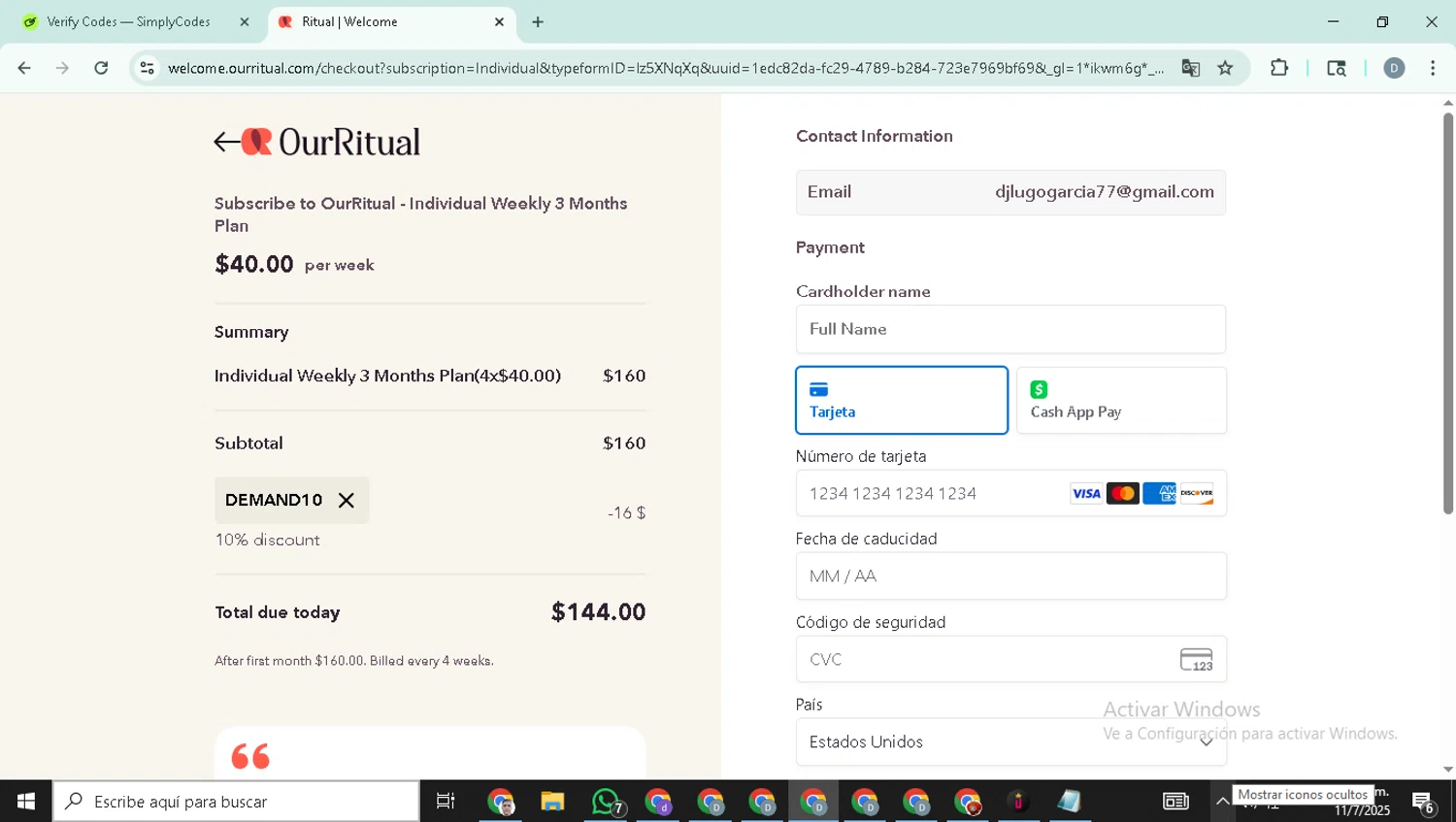
Task: Click the American Express brand icon
Action: [x=1159, y=494]
